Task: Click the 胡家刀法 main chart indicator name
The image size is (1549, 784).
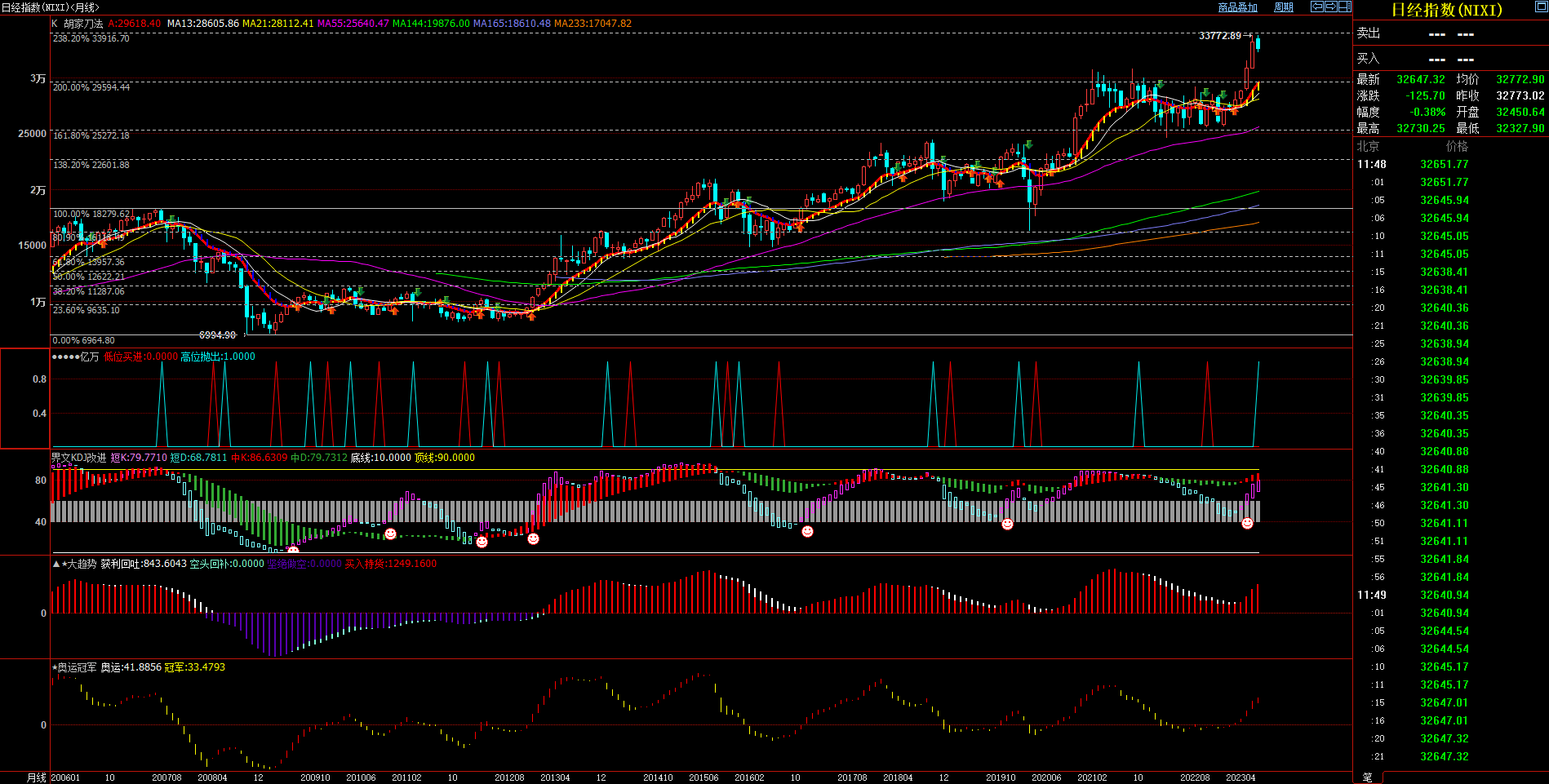Action: click(x=83, y=24)
